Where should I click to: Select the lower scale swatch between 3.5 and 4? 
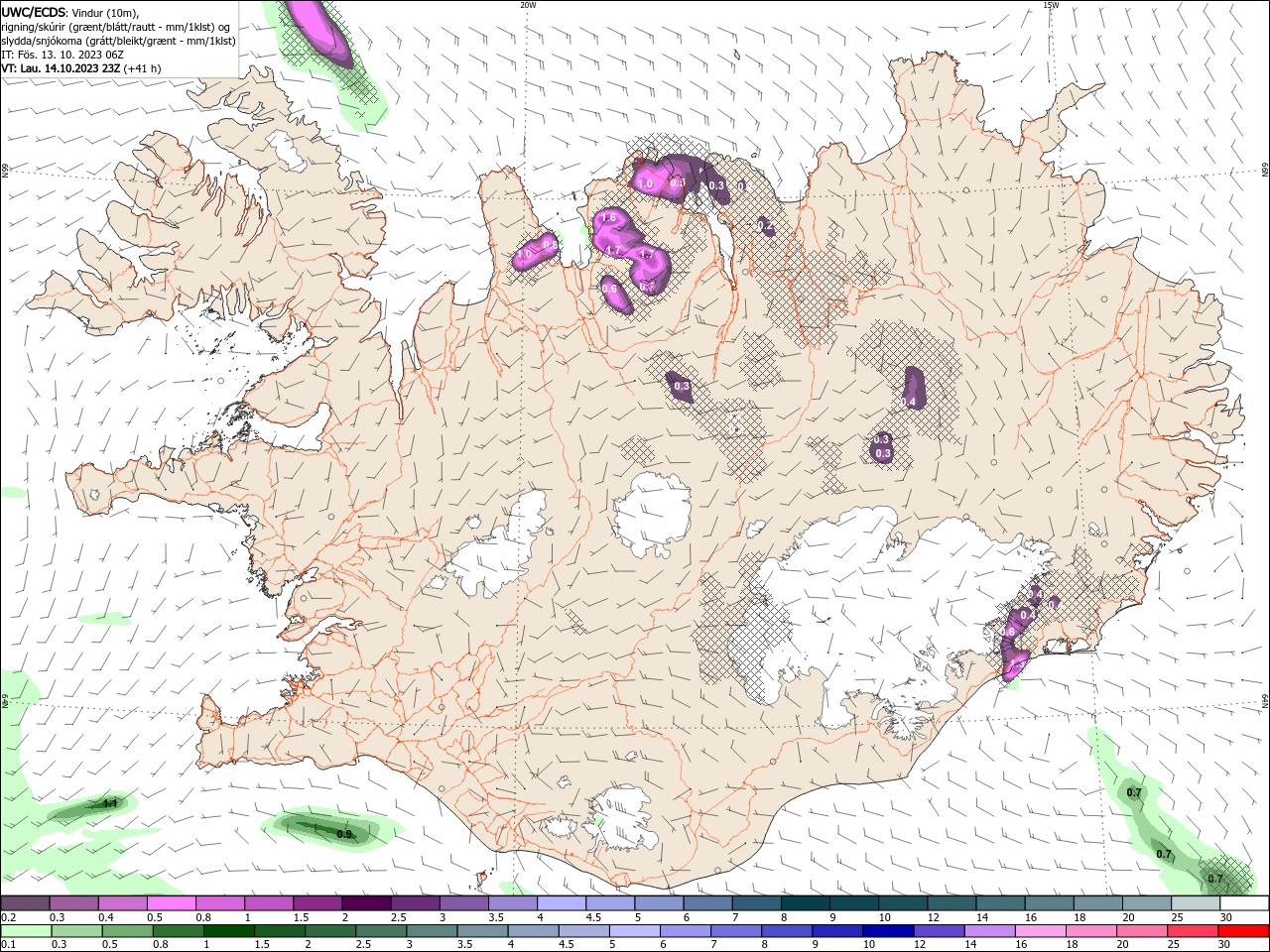tap(482, 931)
